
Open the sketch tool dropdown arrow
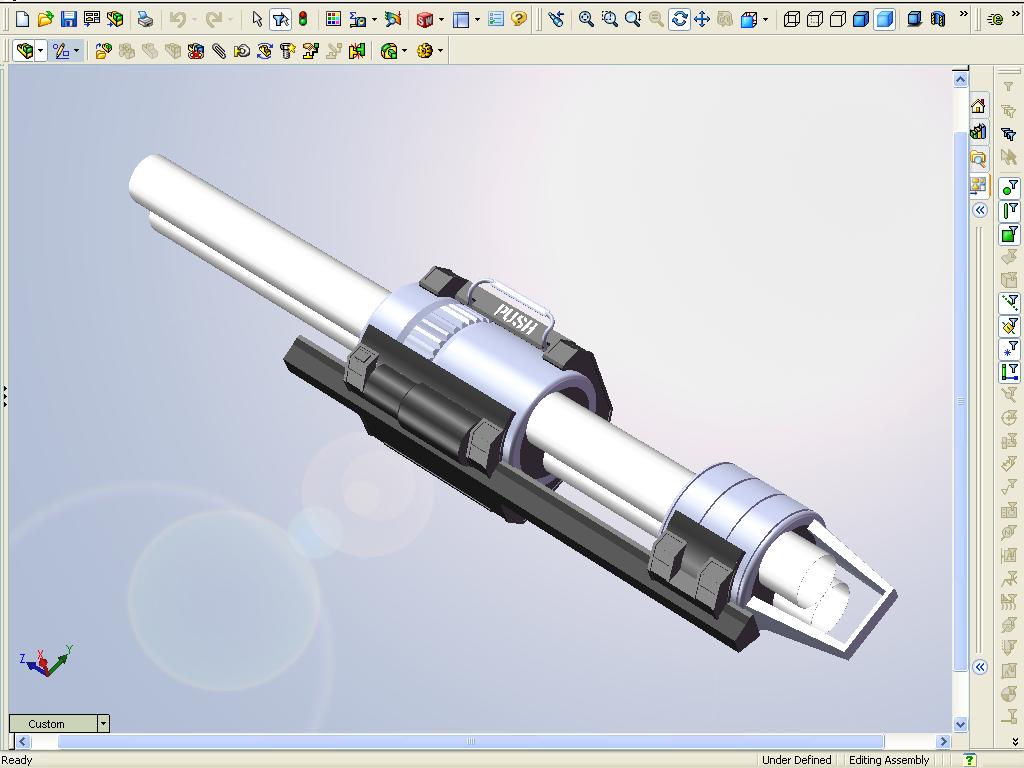pyautogui.click(x=76, y=50)
